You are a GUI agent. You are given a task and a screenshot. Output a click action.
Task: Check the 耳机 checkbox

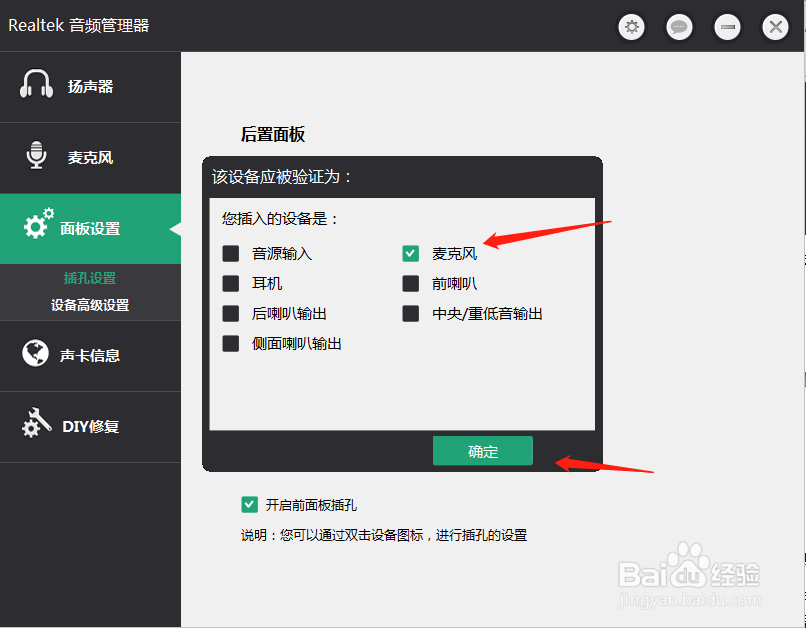231,283
